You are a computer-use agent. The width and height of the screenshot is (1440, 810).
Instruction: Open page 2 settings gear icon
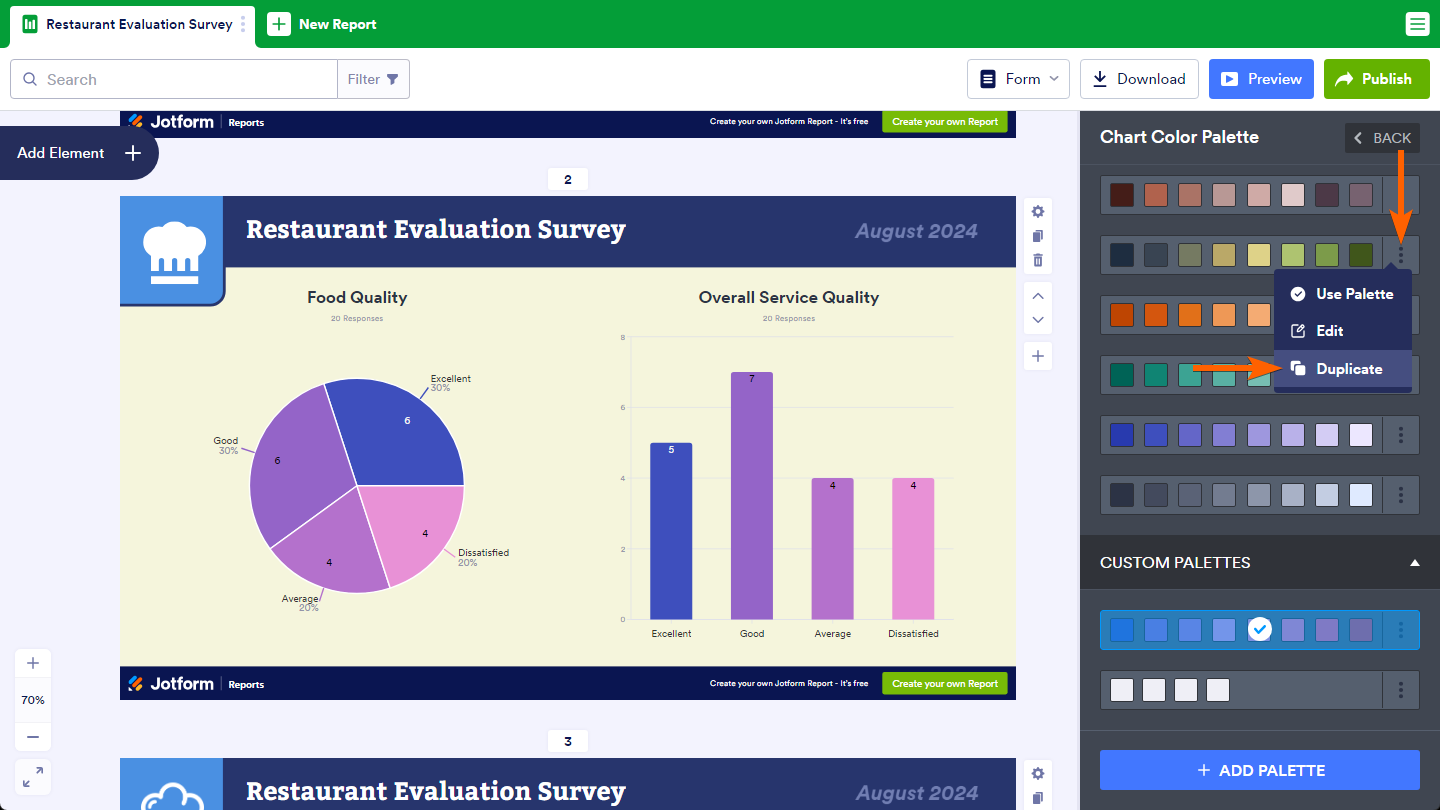click(x=1038, y=211)
